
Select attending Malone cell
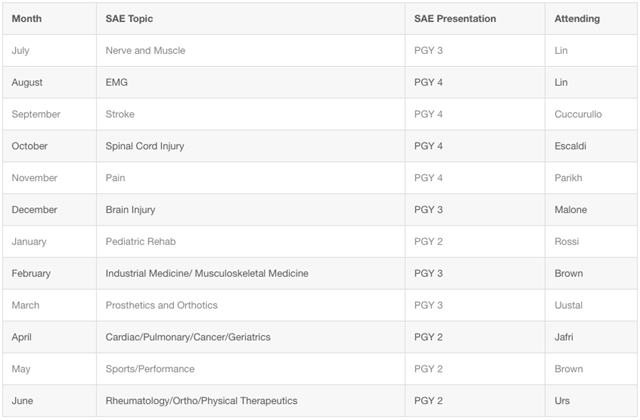click(x=573, y=210)
